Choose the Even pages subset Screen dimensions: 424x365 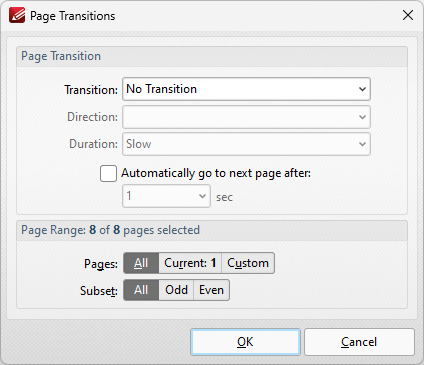pos(211,290)
